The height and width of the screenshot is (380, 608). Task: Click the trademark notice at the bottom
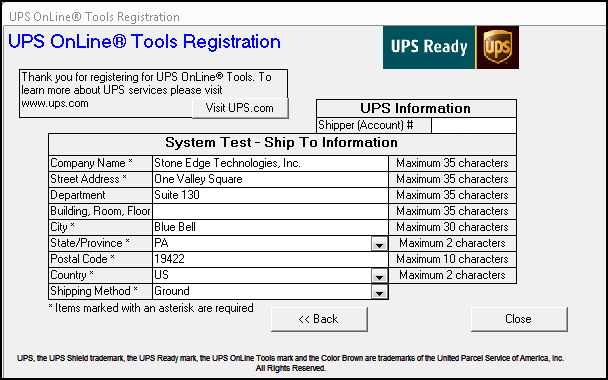tap(290, 363)
